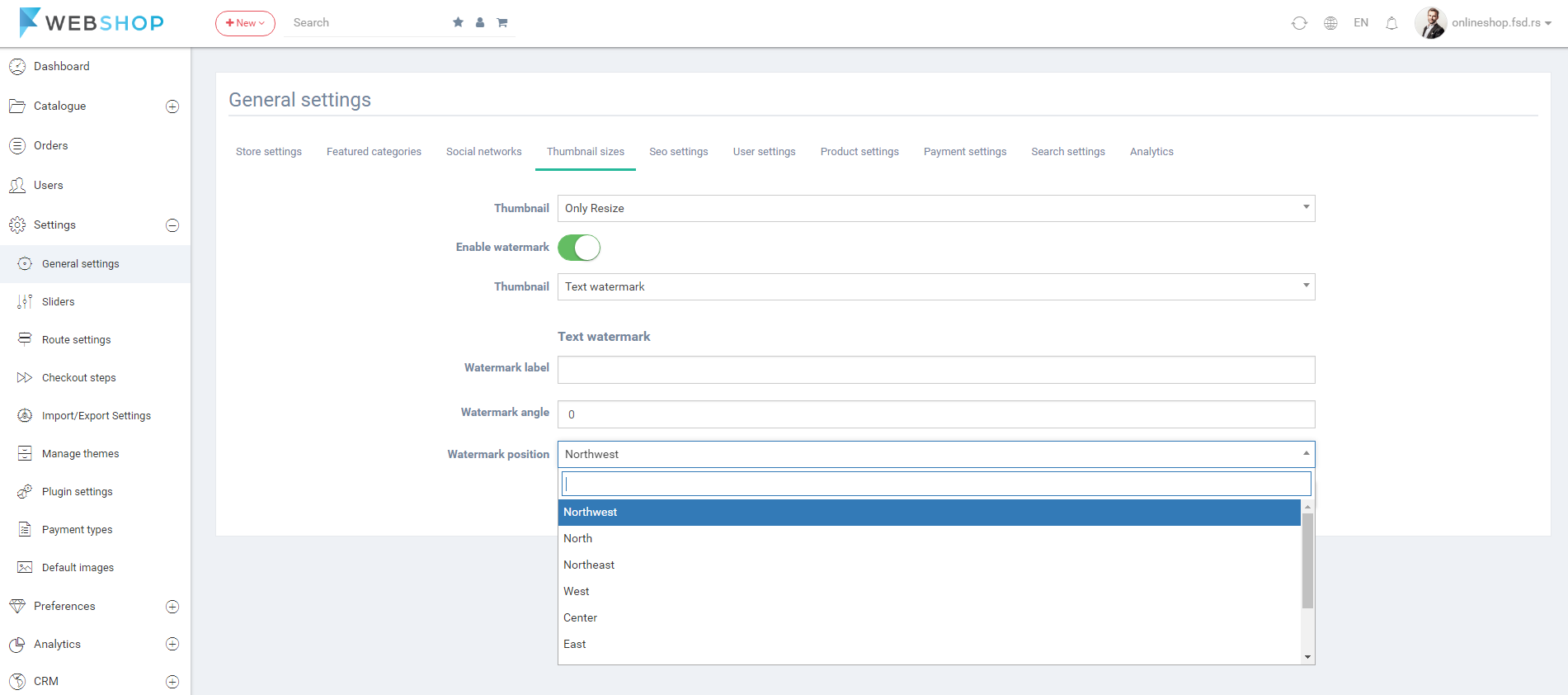This screenshot has height=695, width=1568.
Task: Open the Store settings tab
Action: click(x=269, y=152)
